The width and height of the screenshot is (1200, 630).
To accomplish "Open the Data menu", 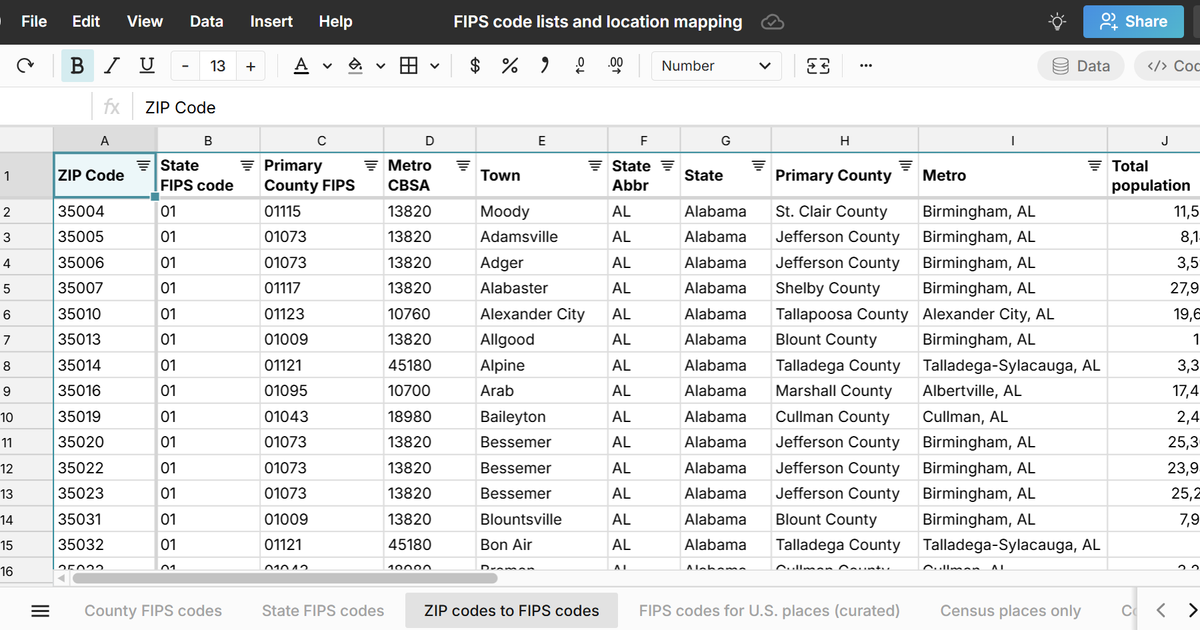I will 207,21.
